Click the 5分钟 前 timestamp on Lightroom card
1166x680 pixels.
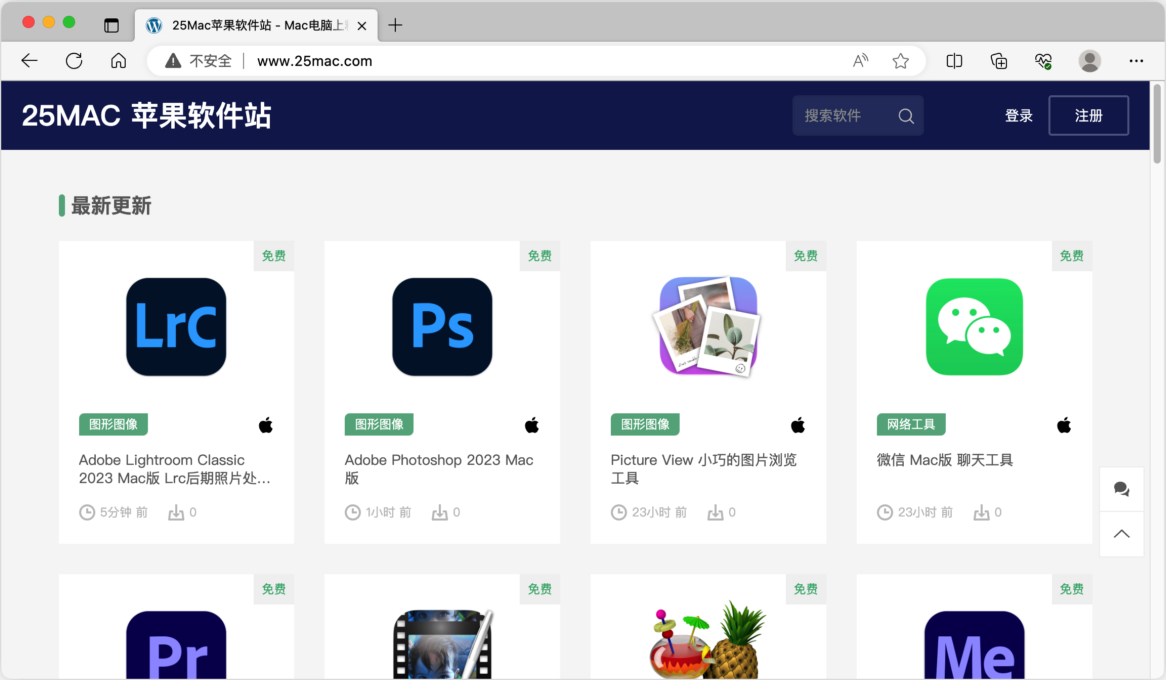pos(123,512)
